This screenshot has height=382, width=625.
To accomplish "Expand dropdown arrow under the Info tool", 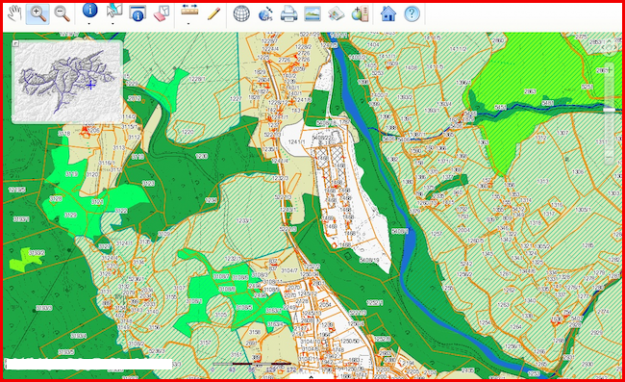I will click(89, 24).
